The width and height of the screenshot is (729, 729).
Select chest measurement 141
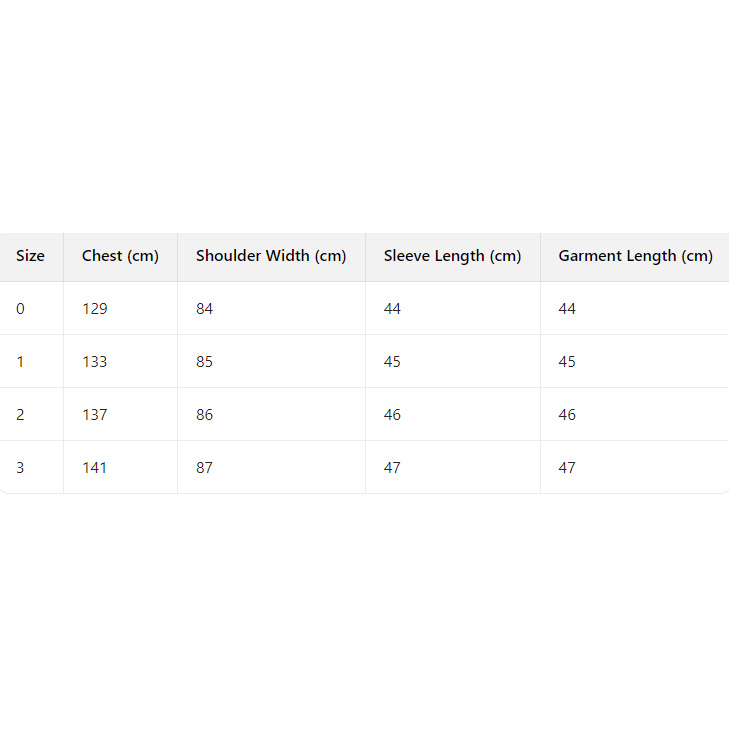95,468
